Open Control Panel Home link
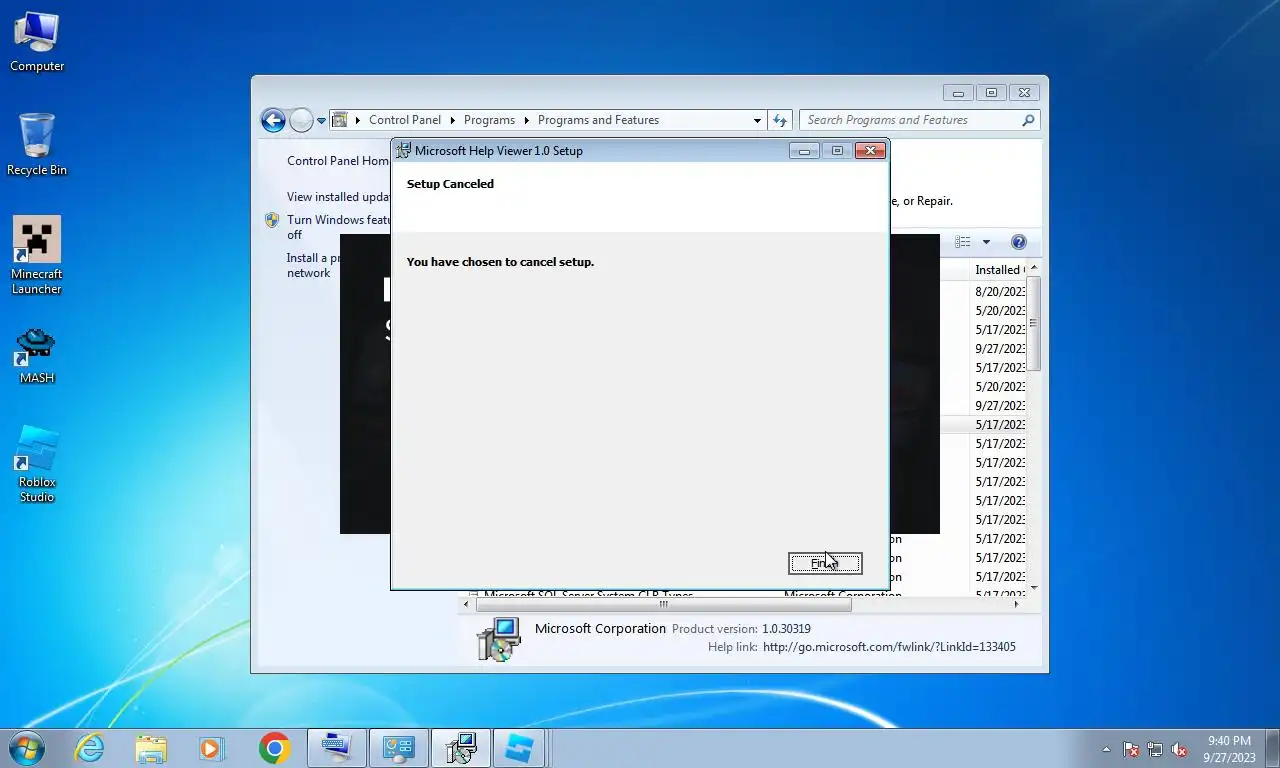The image size is (1280, 768). pos(338,161)
